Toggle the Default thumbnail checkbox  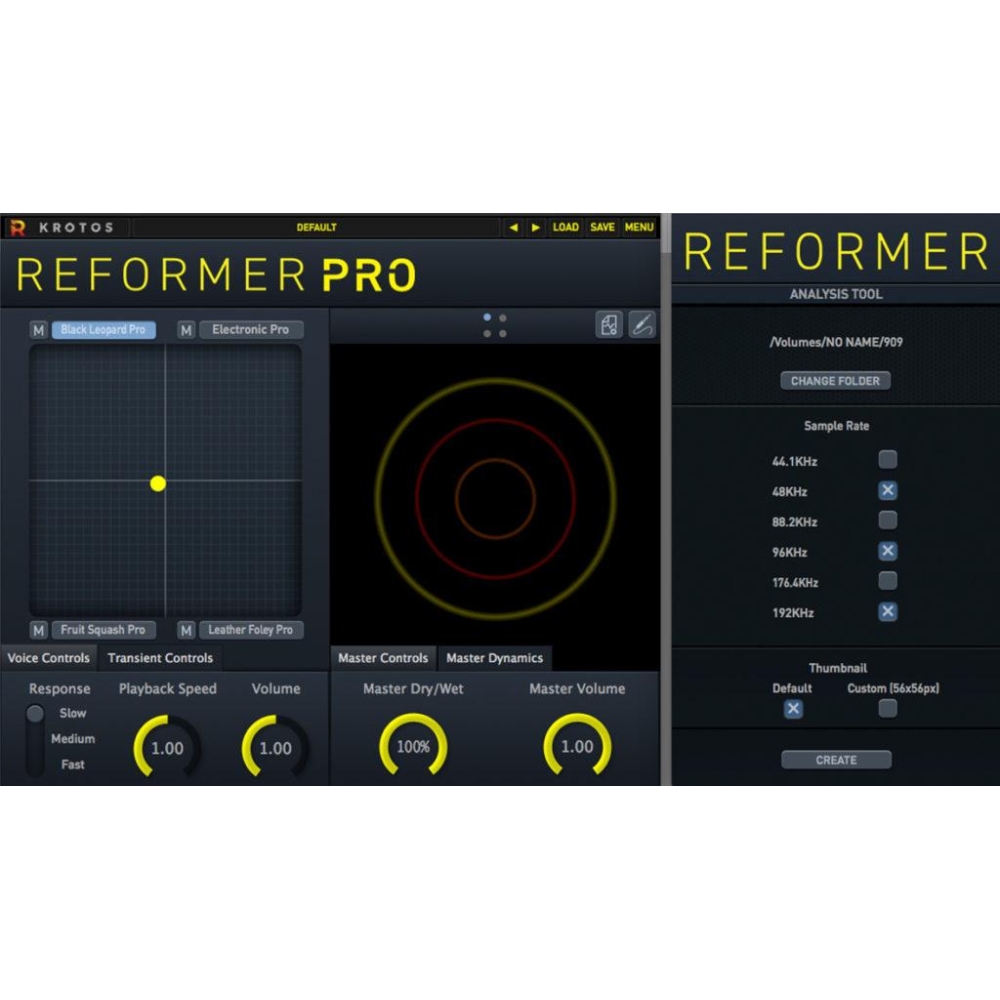tap(793, 709)
